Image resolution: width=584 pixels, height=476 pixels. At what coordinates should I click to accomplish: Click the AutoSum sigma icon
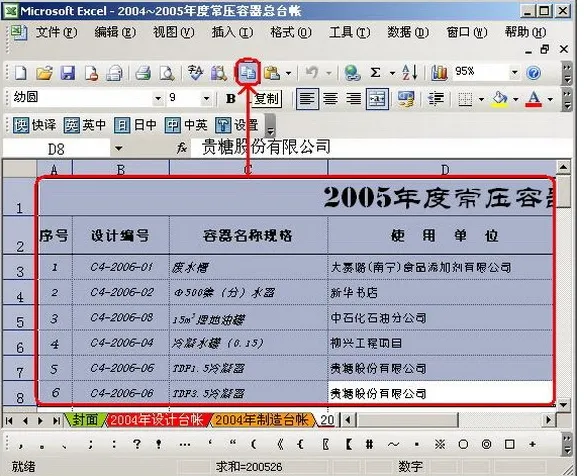click(x=375, y=72)
